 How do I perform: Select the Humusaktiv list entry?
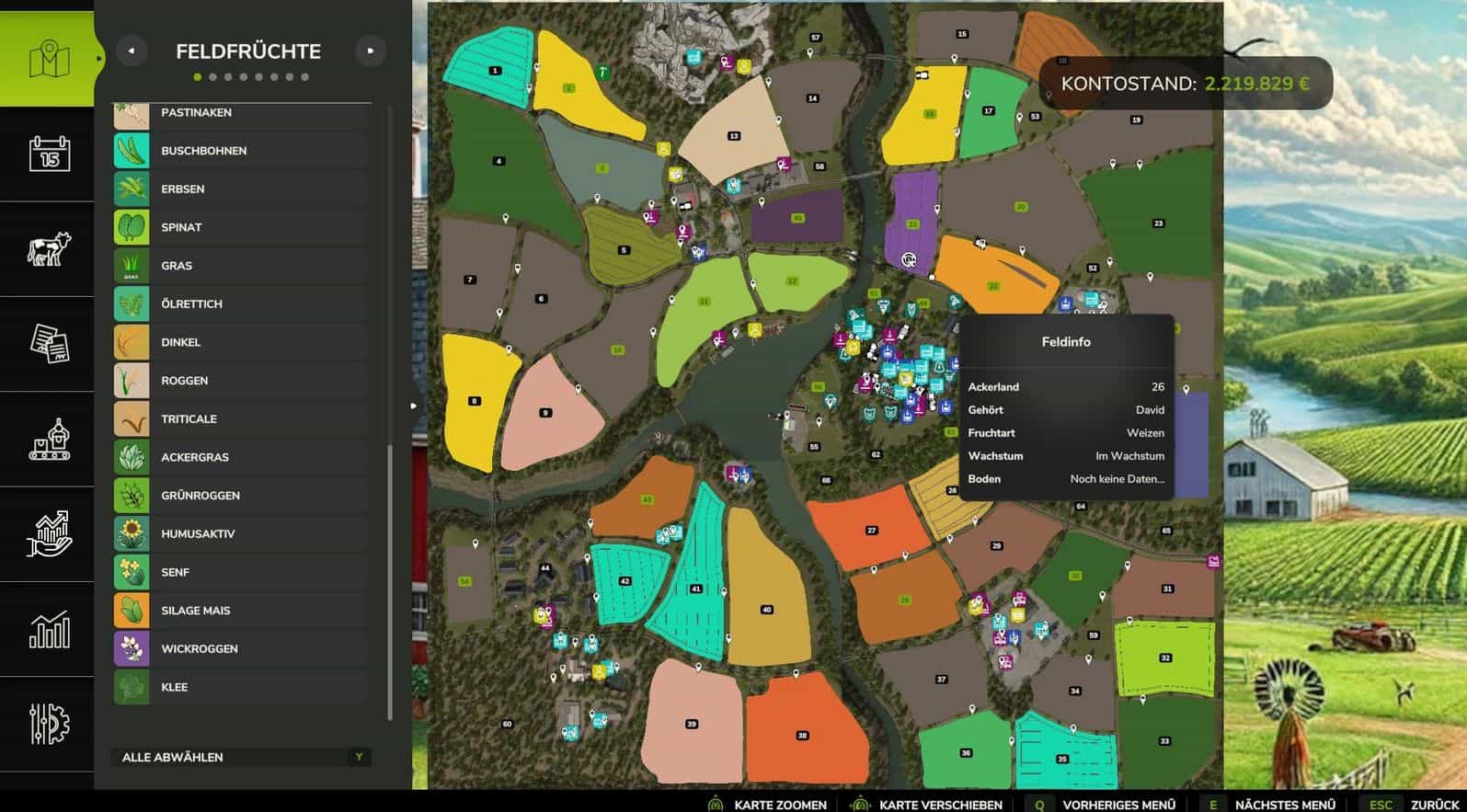[241, 534]
